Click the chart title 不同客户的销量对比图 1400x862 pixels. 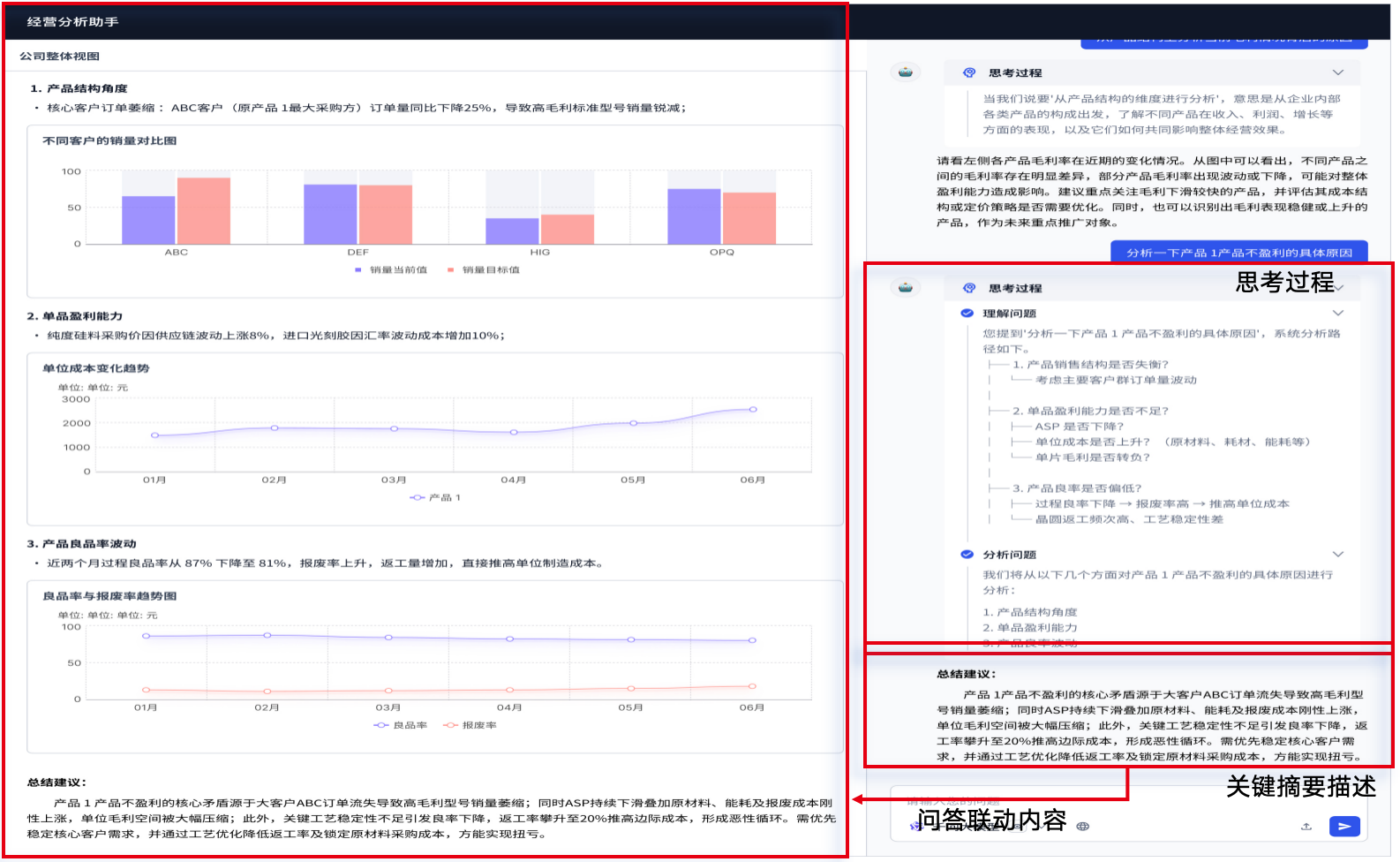109,140
